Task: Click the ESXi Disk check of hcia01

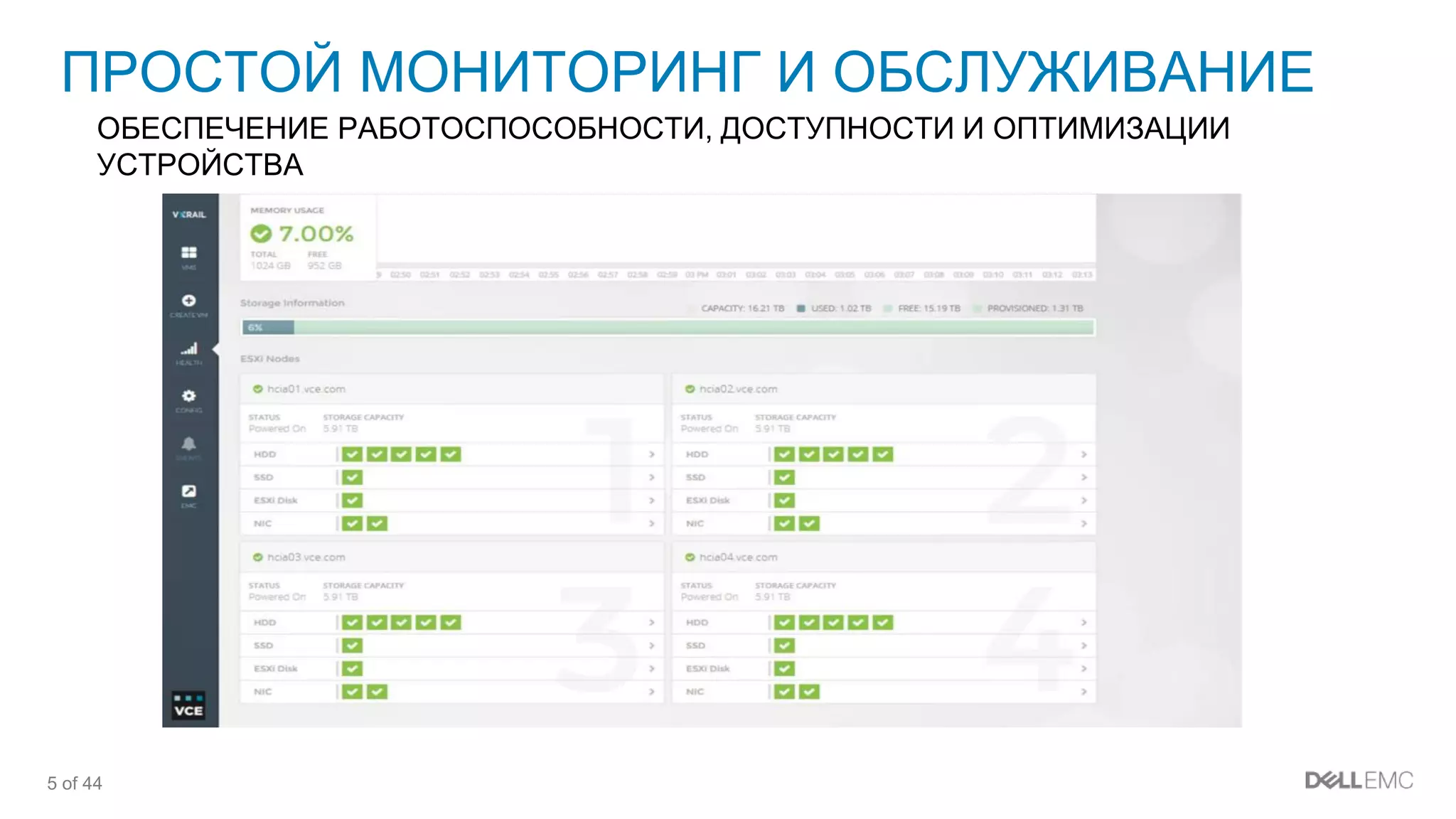Action: pos(352,500)
